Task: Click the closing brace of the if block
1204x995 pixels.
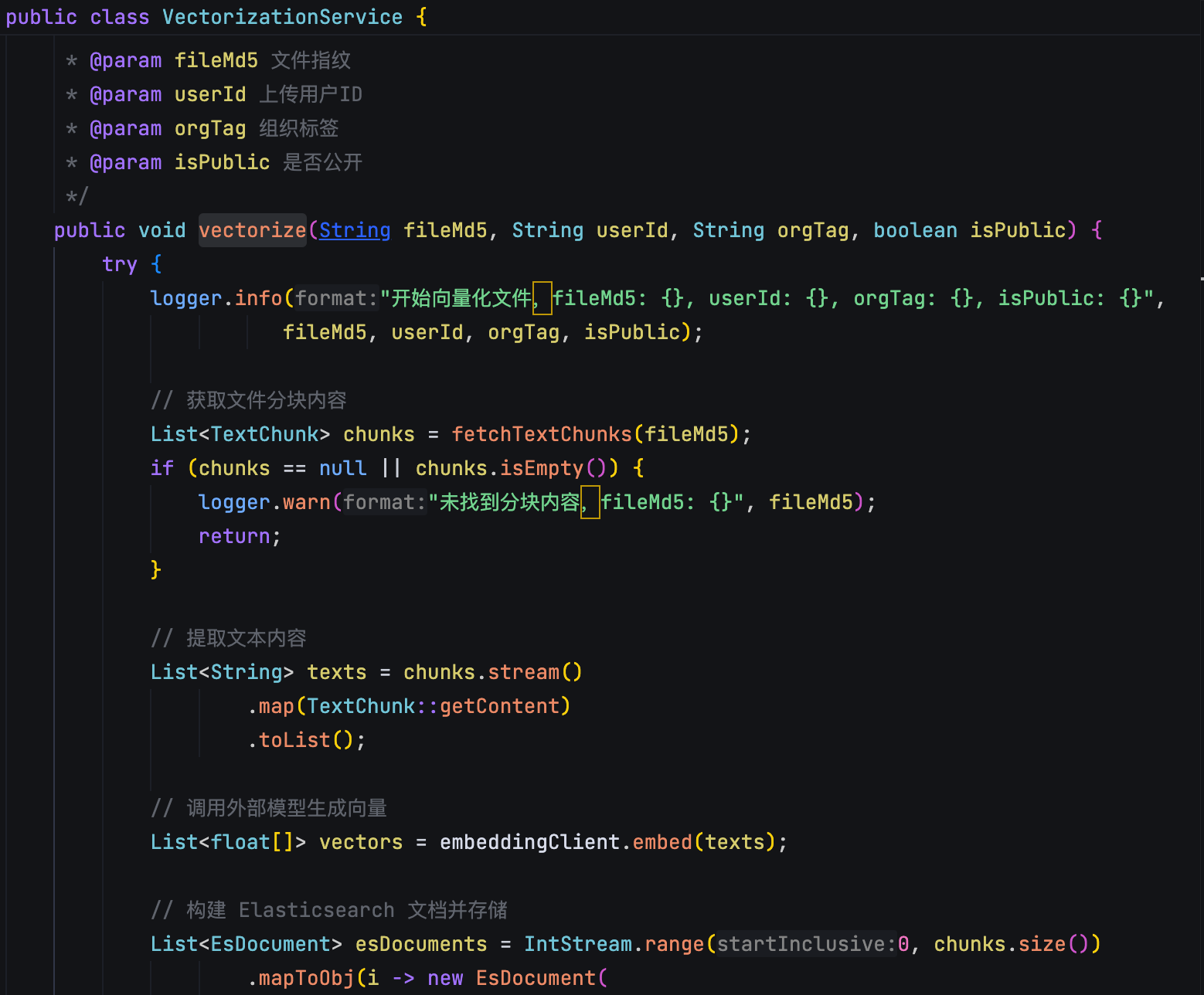Action: coord(156,570)
